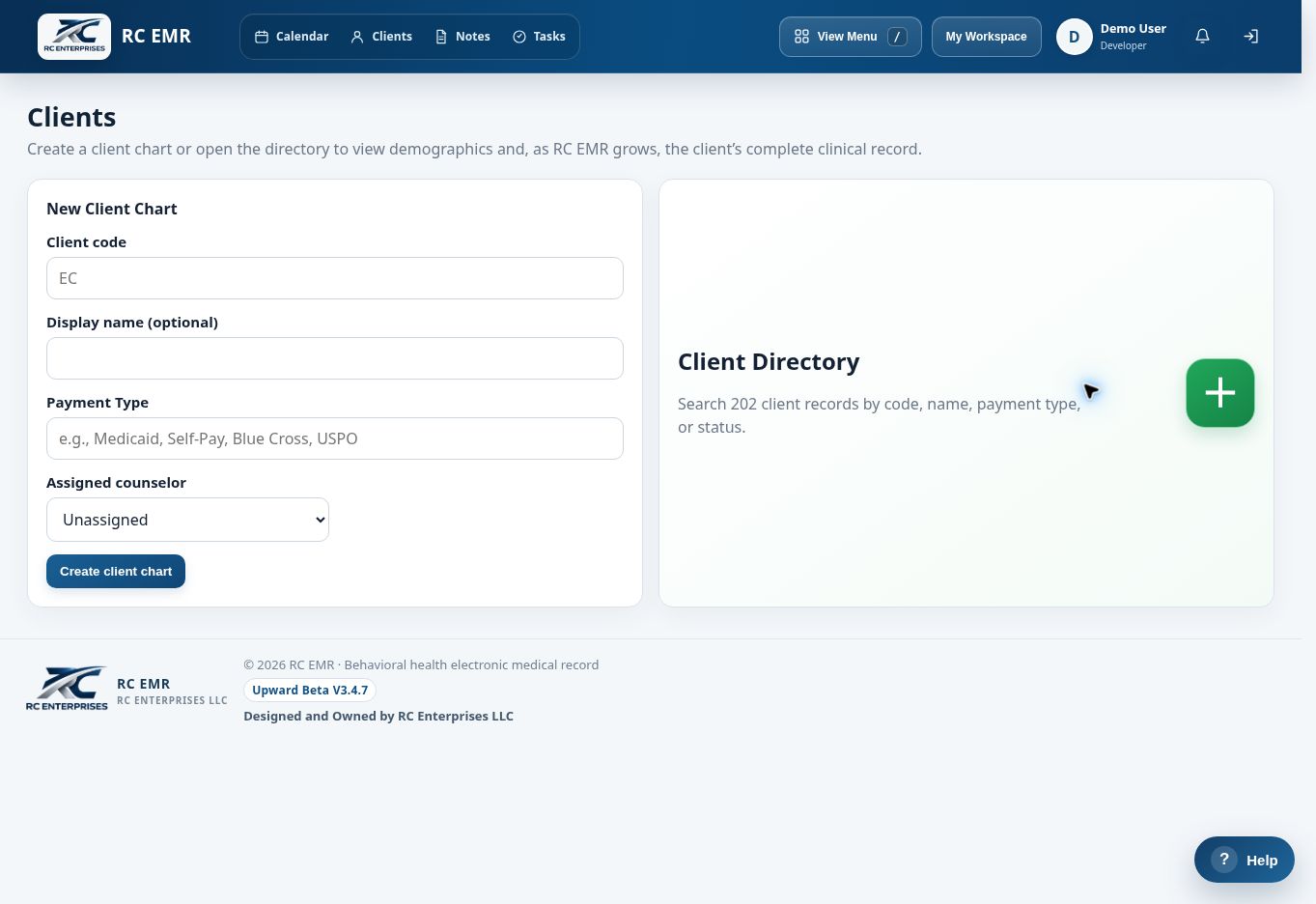The image size is (1316, 904).
Task: Open the notifications bell
Action: (1202, 37)
